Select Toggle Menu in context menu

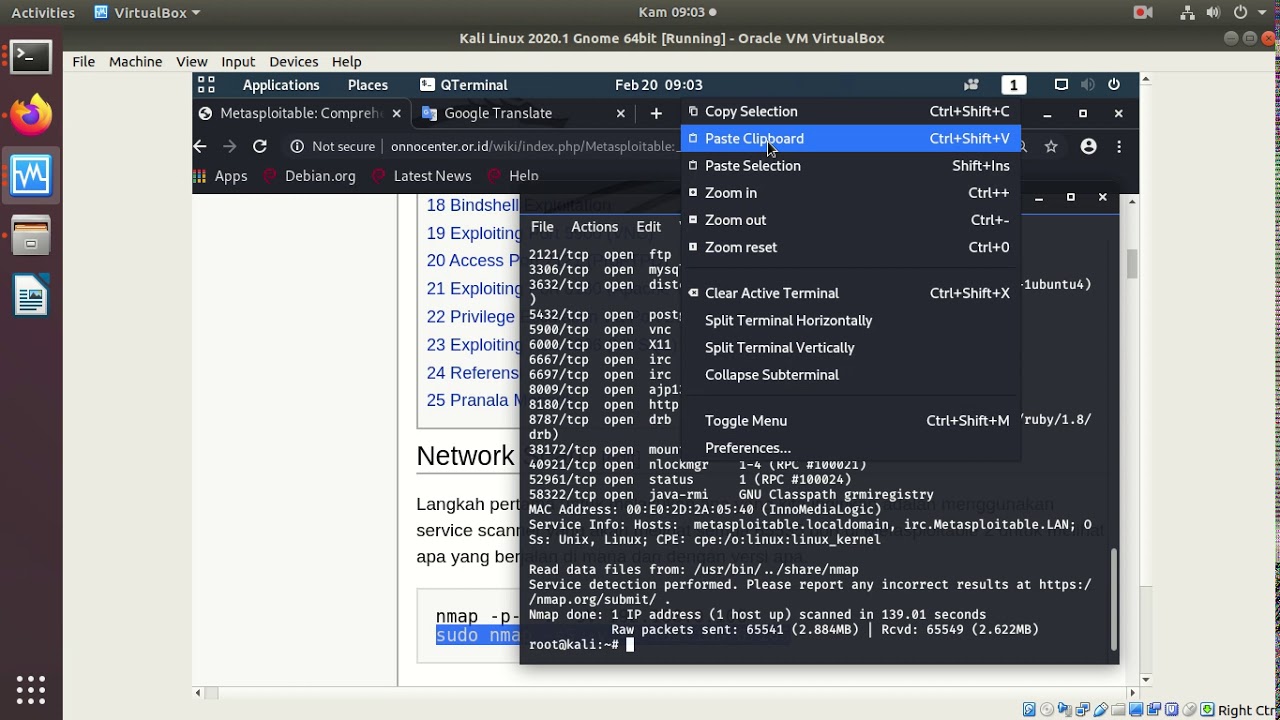850,420
